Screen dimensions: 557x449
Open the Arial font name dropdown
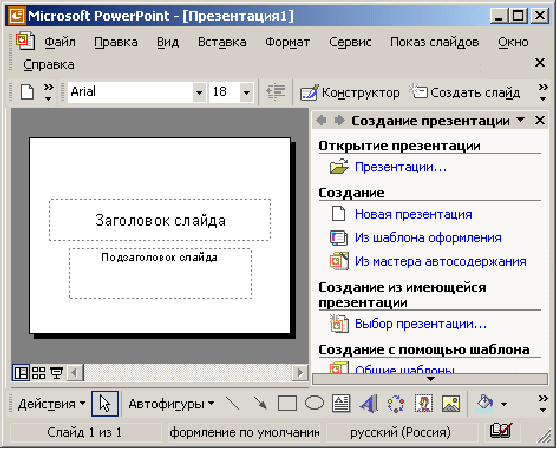pyautogui.click(x=199, y=92)
